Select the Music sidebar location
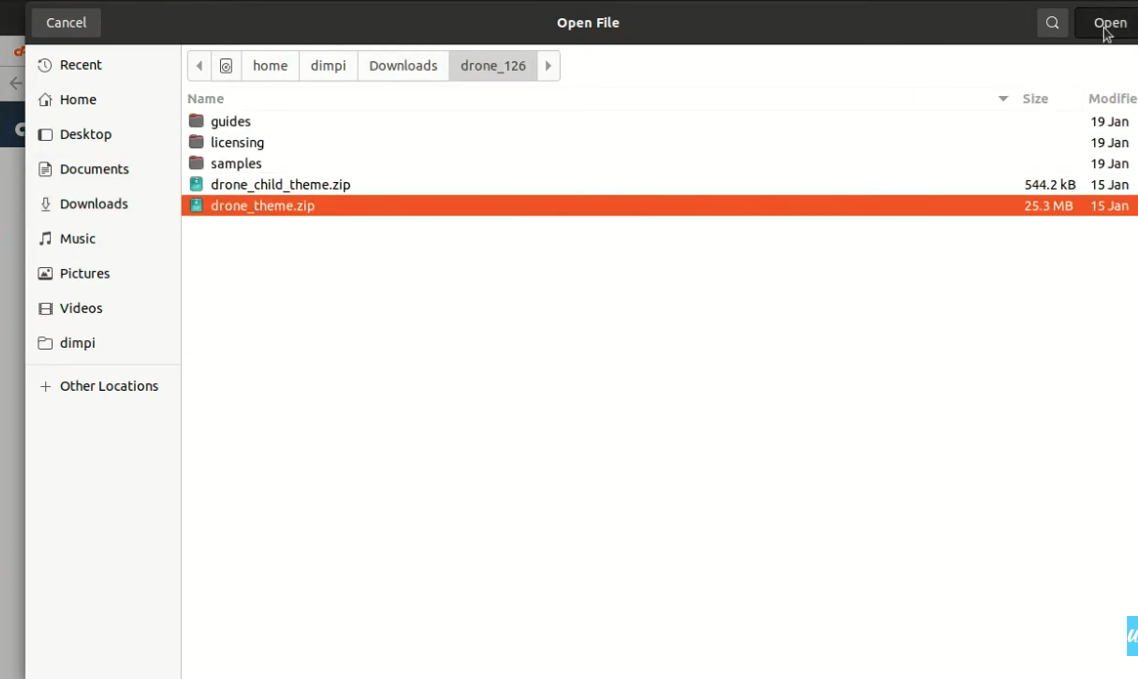The height and width of the screenshot is (679, 1138). (77, 239)
